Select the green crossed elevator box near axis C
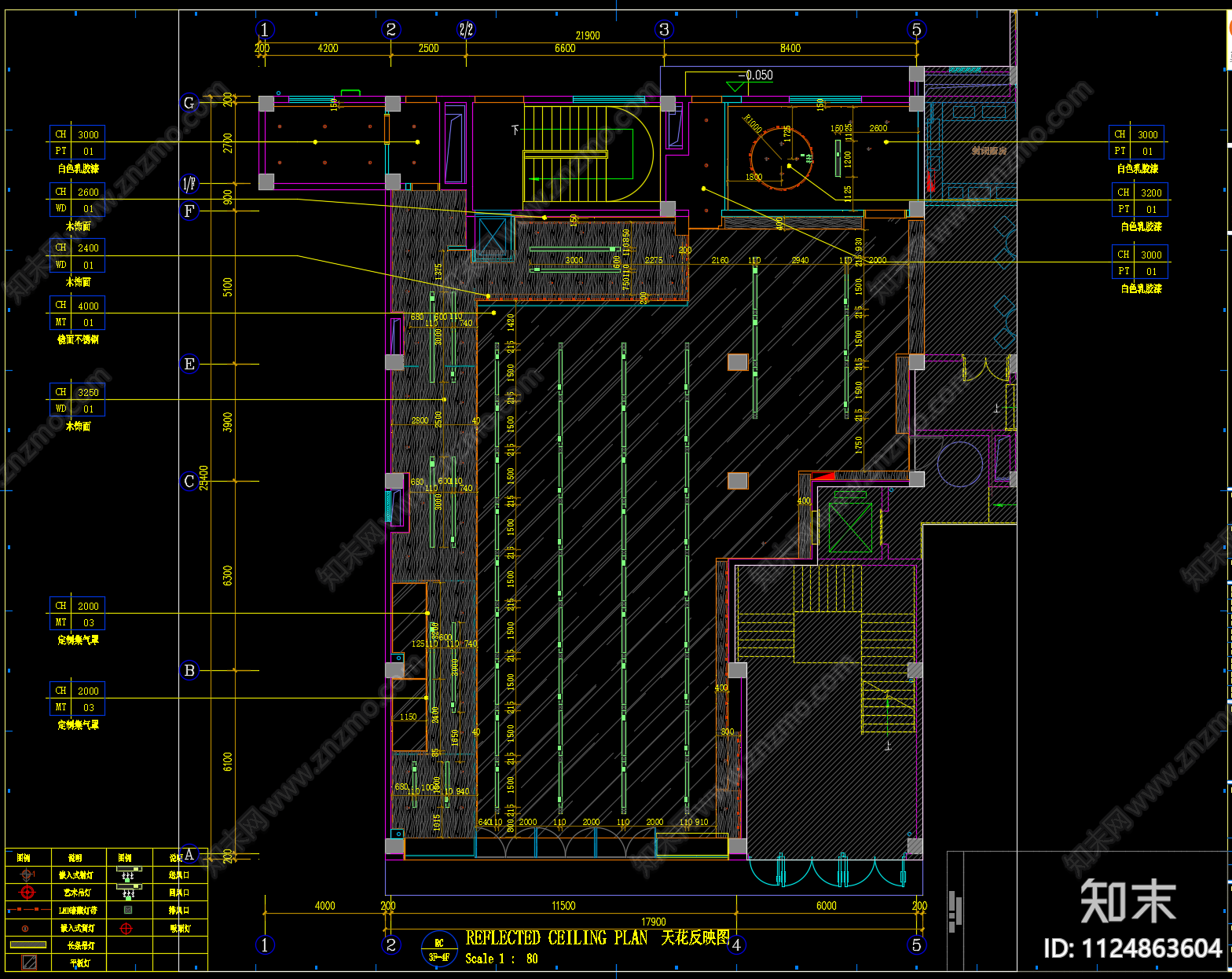 coord(850,527)
